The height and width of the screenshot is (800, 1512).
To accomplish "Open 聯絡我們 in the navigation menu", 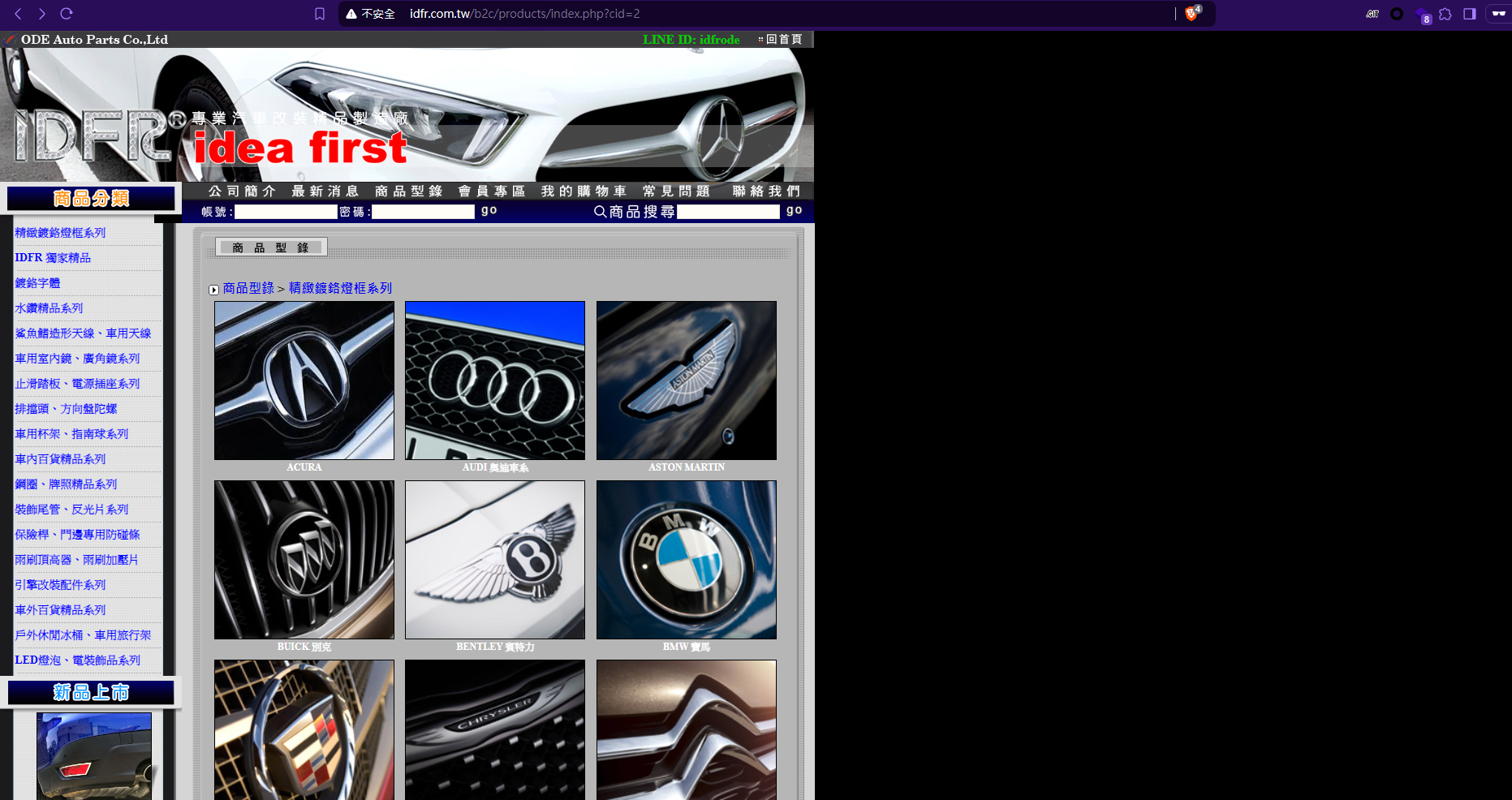I will 766,191.
